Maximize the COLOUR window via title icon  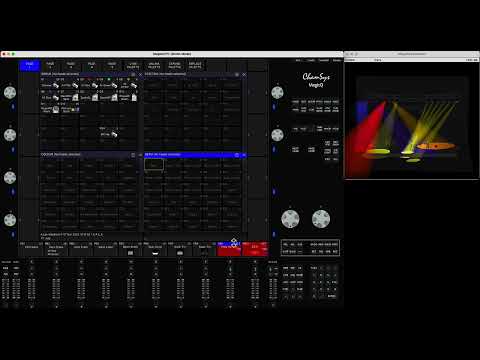click(x=133, y=155)
